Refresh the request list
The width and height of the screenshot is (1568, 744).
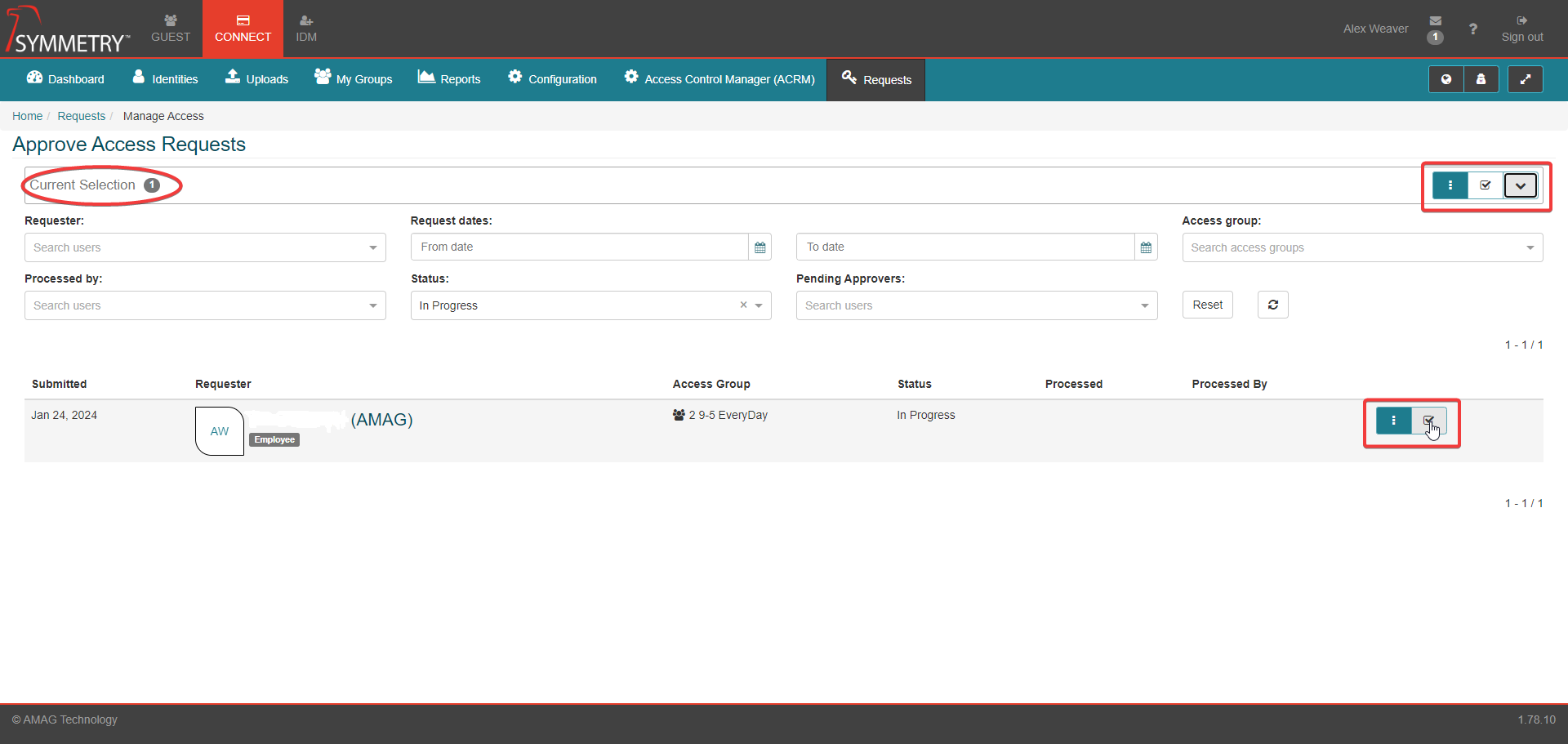(1272, 305)
